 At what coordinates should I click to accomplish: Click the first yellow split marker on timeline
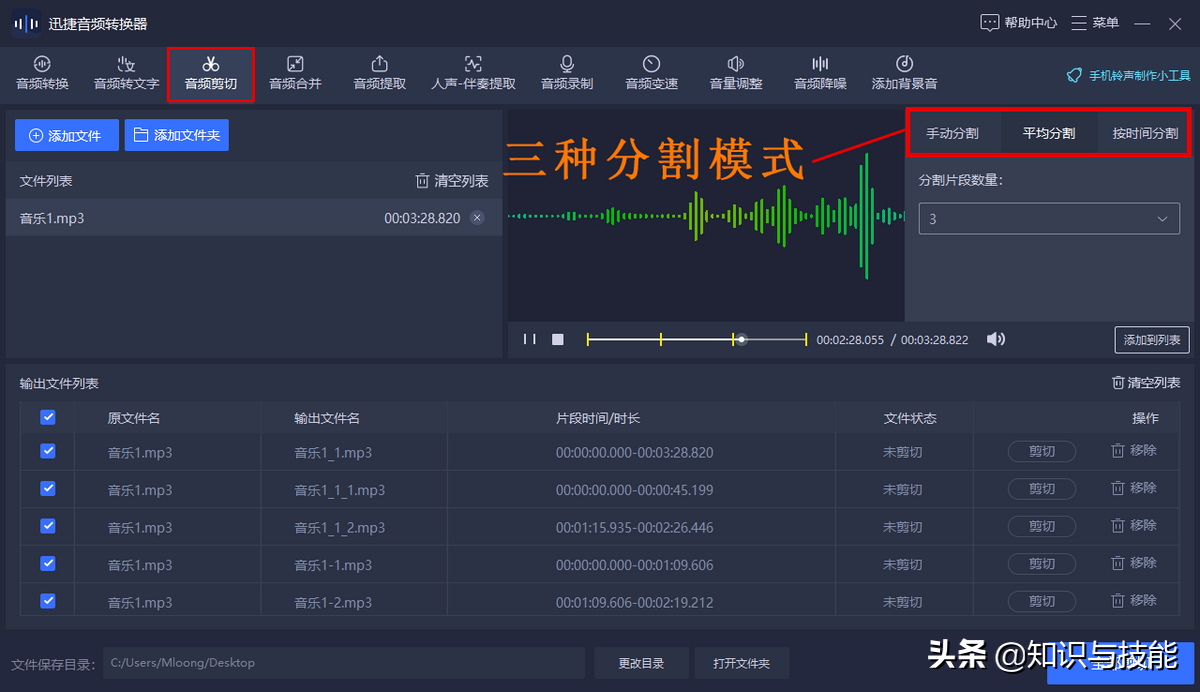(588, 340)
